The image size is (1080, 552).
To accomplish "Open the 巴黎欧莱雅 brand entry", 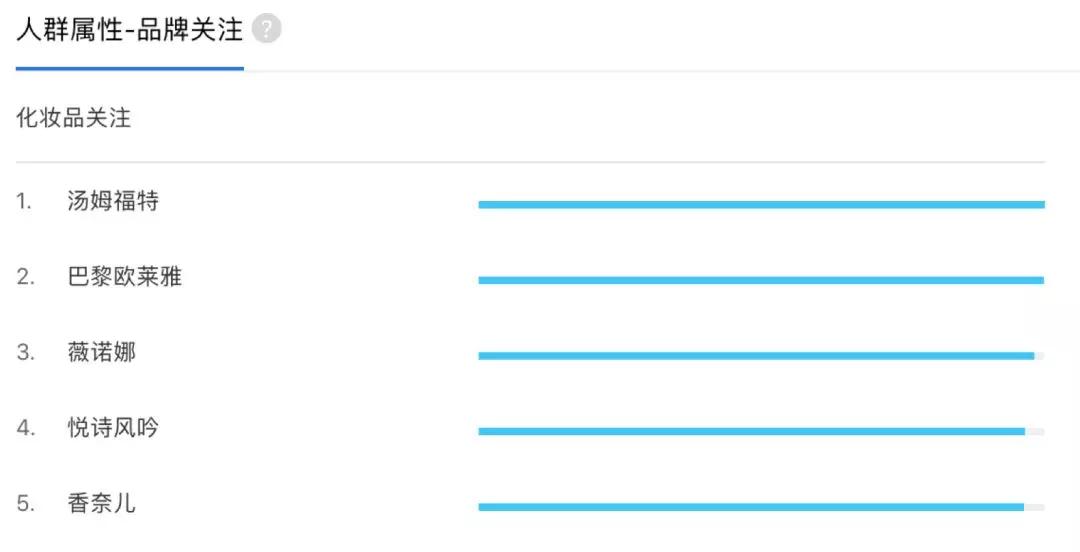I will coord(125,277).
